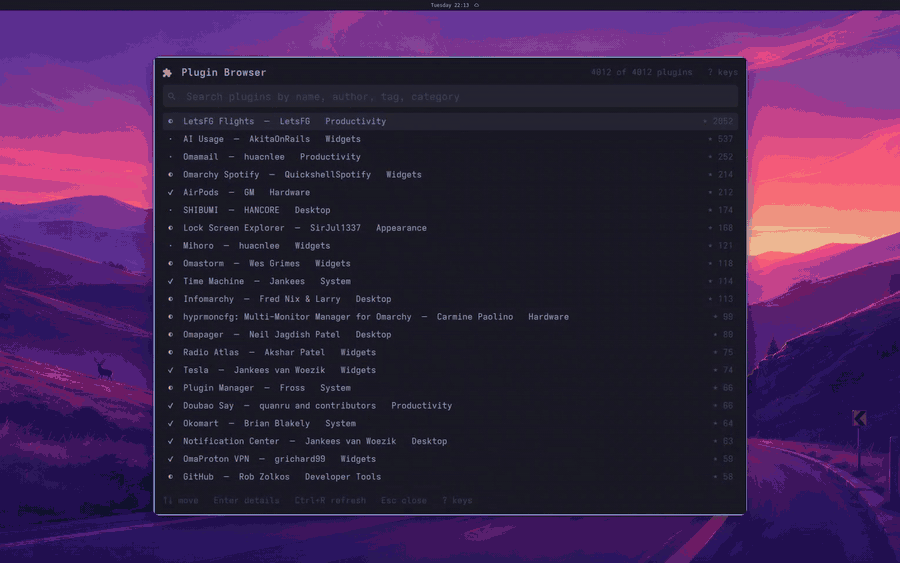Select the GitHub plugin row
900x563 pixels.
[451, 477]
